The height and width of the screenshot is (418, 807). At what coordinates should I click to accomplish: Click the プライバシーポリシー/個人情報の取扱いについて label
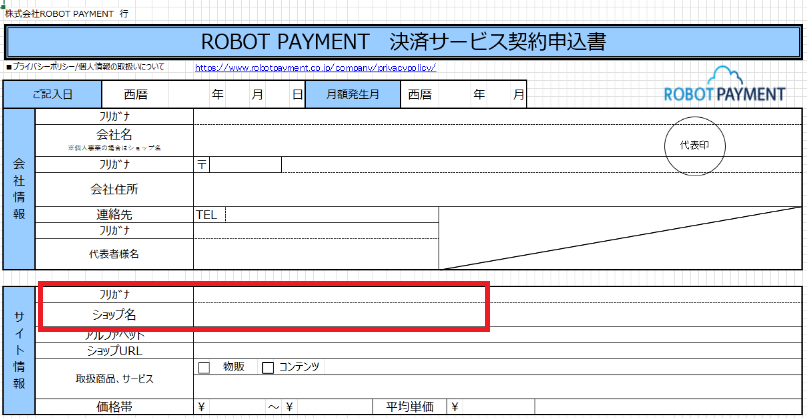85,67
